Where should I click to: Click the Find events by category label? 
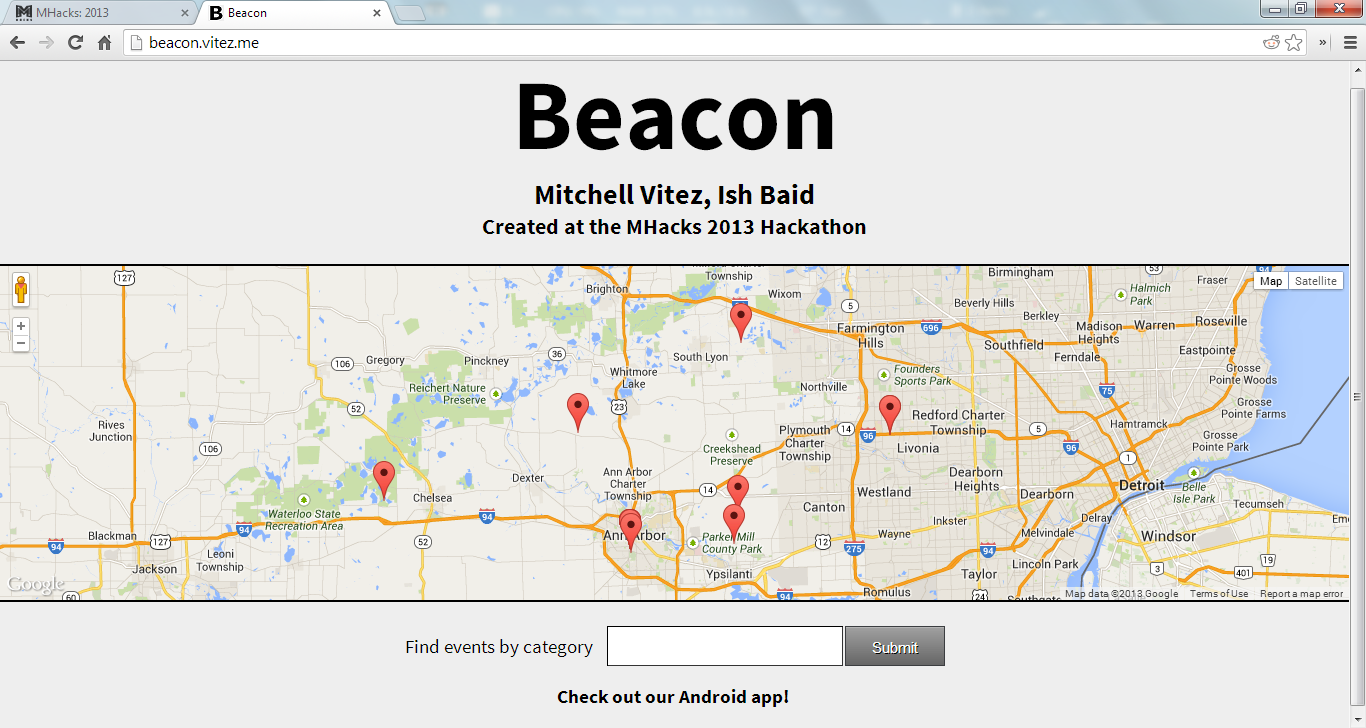[x=499, y=647]
